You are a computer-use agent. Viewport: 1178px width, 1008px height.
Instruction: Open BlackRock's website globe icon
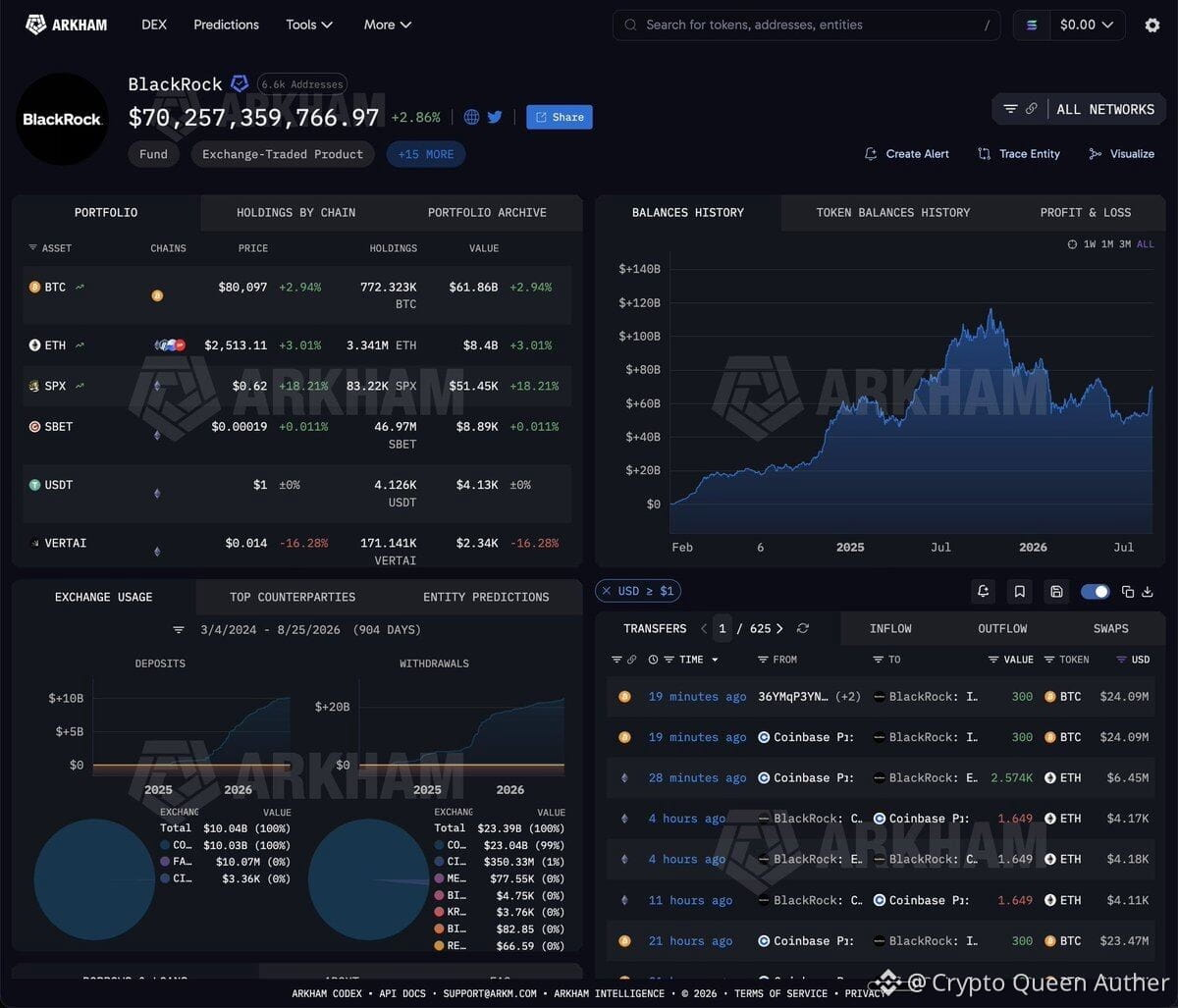coord(471,117)
